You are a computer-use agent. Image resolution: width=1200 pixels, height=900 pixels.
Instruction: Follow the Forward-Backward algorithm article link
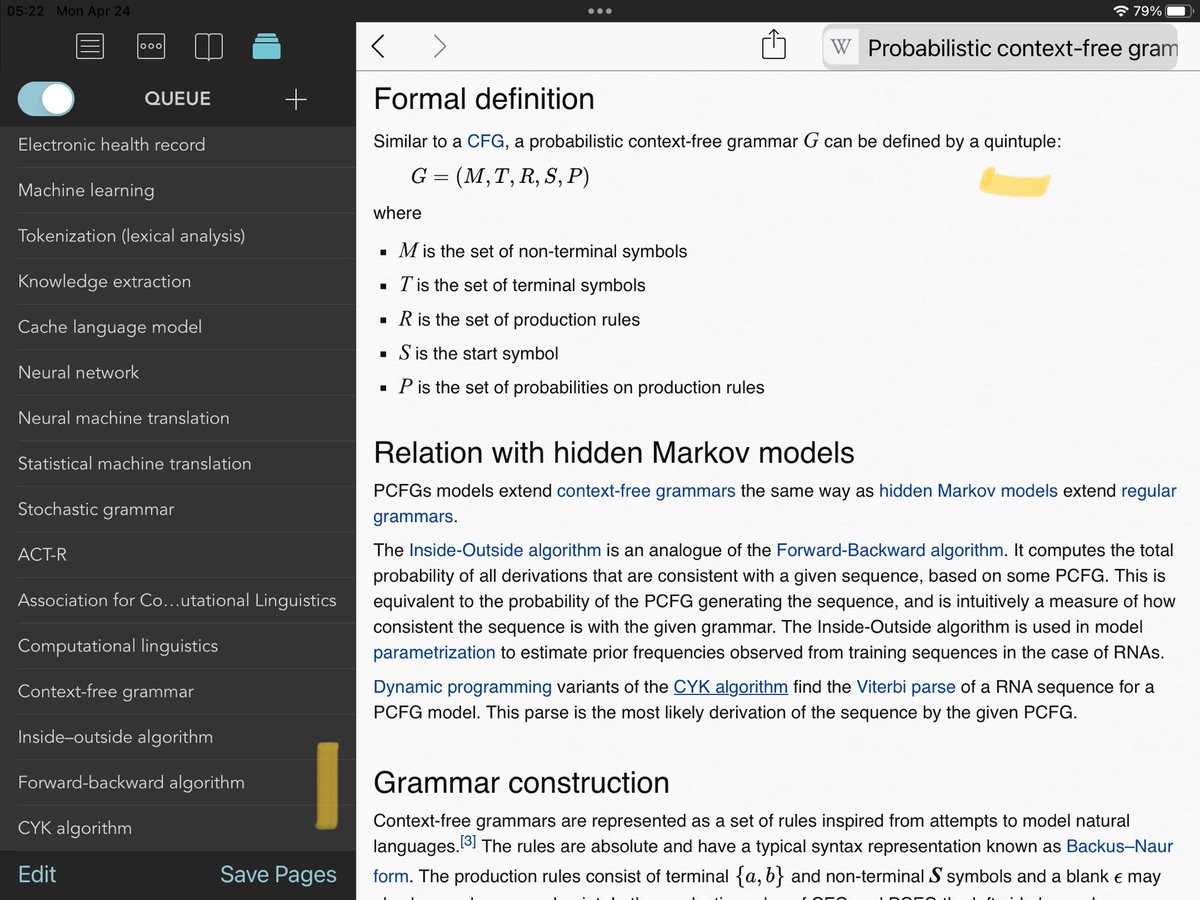889,550
